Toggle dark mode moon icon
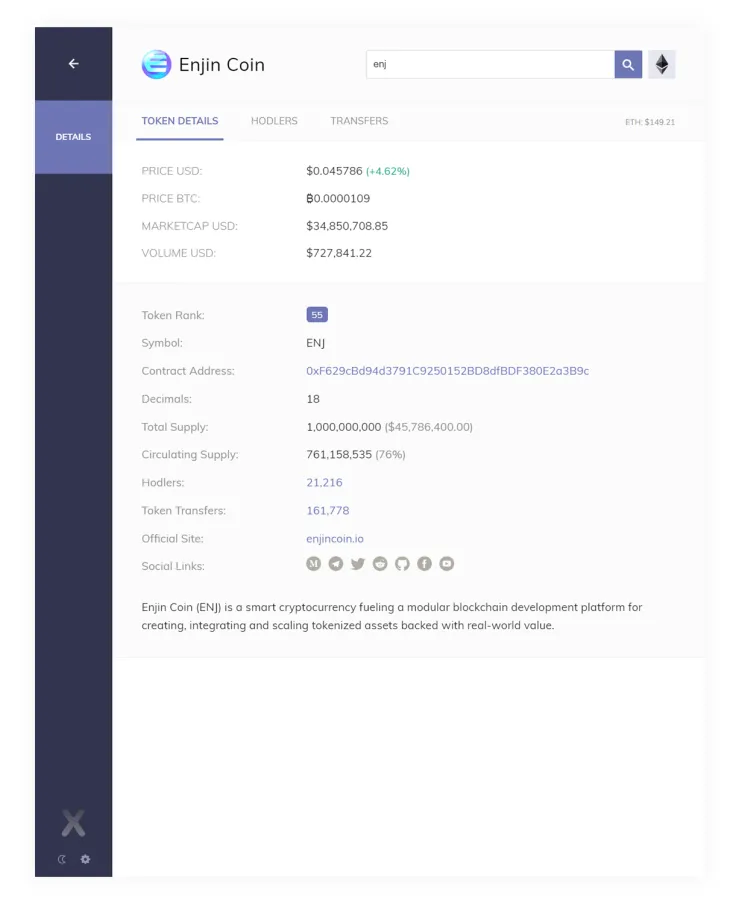 [x=62, y=859]
